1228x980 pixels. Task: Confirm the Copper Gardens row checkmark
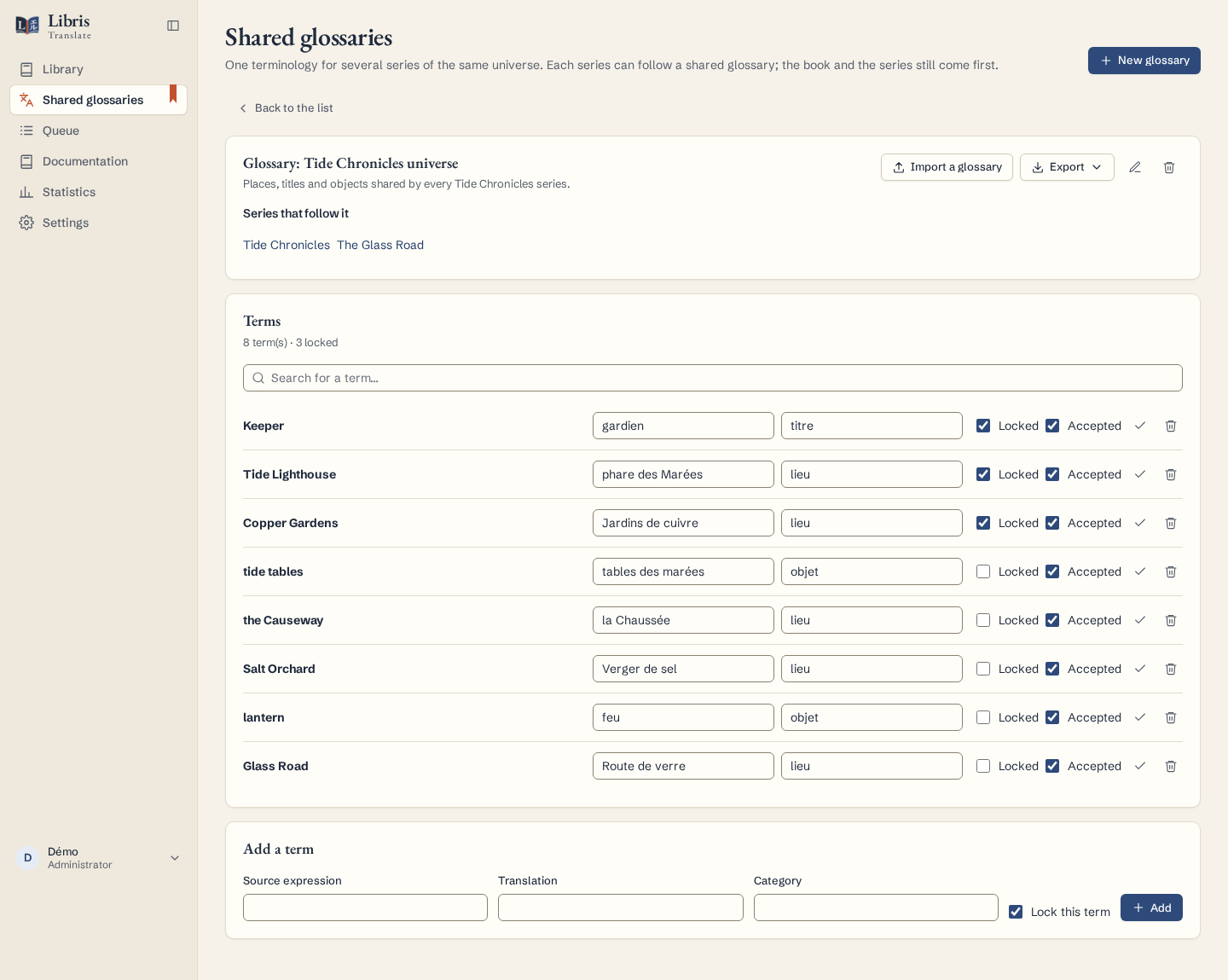click(x=1140, y=523)
